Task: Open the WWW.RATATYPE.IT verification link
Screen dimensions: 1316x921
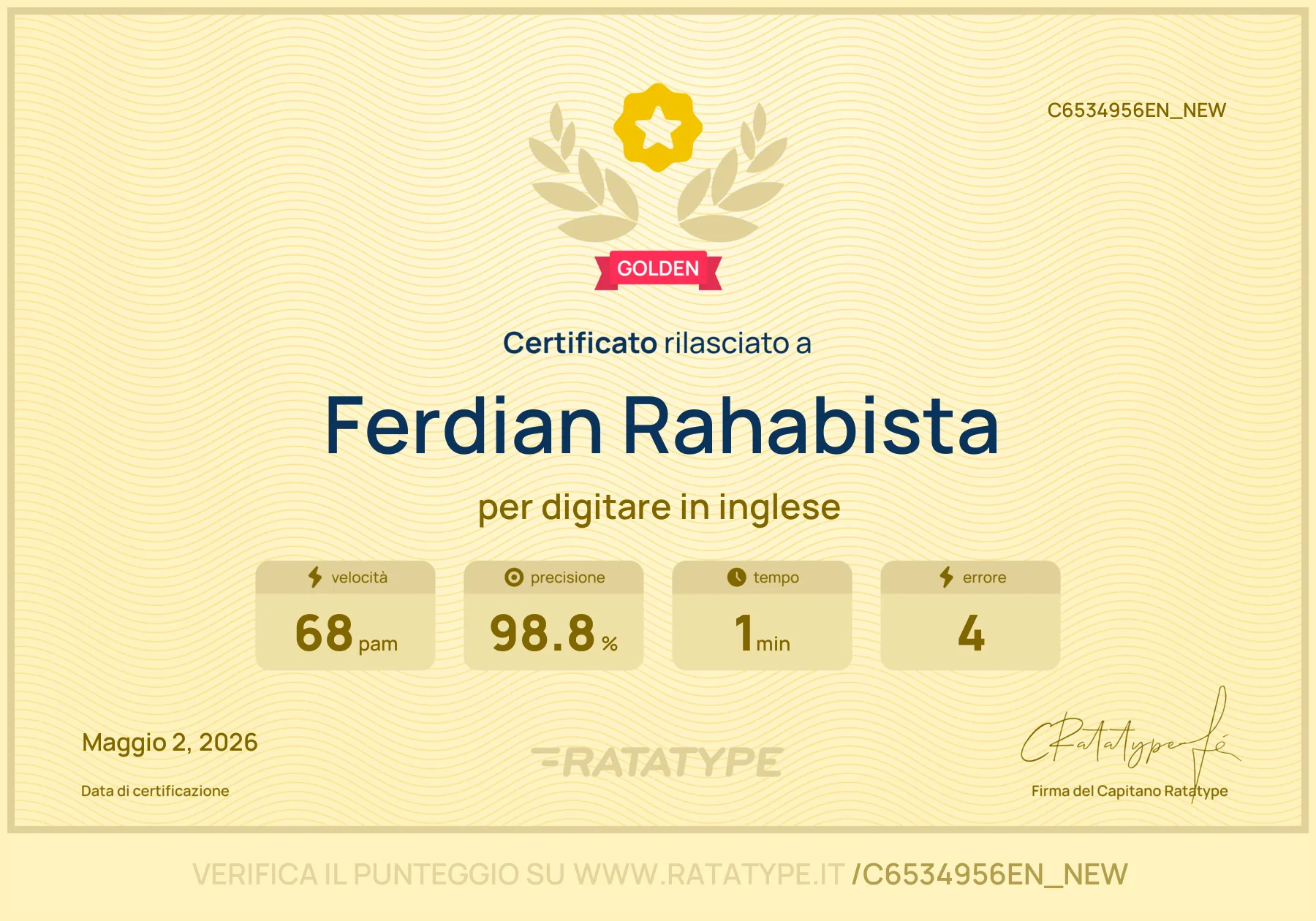Action: 708,874
